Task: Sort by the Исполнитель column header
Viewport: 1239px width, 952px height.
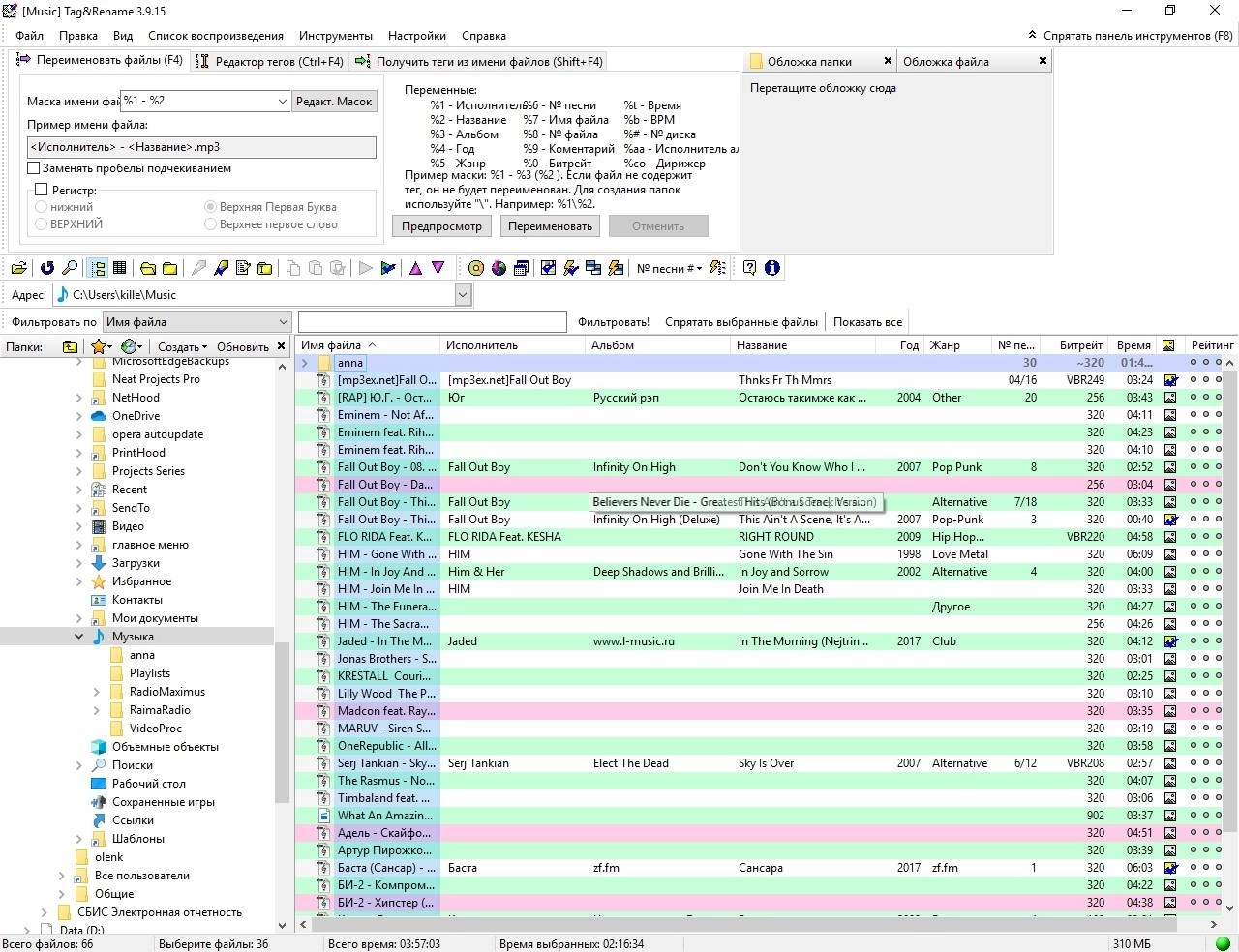Action: pos(513,345)
